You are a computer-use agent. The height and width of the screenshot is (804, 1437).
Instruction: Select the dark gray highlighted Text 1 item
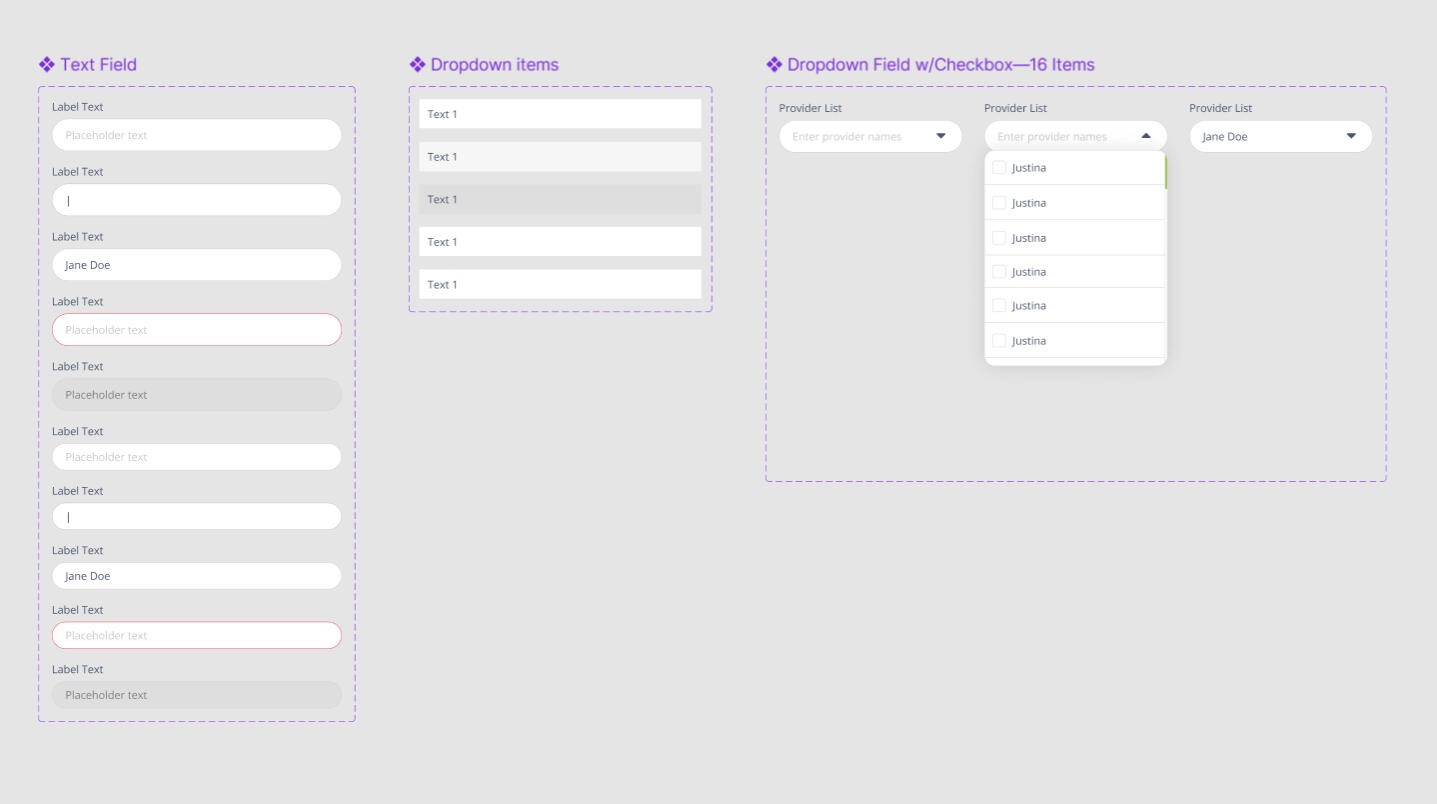559,199
